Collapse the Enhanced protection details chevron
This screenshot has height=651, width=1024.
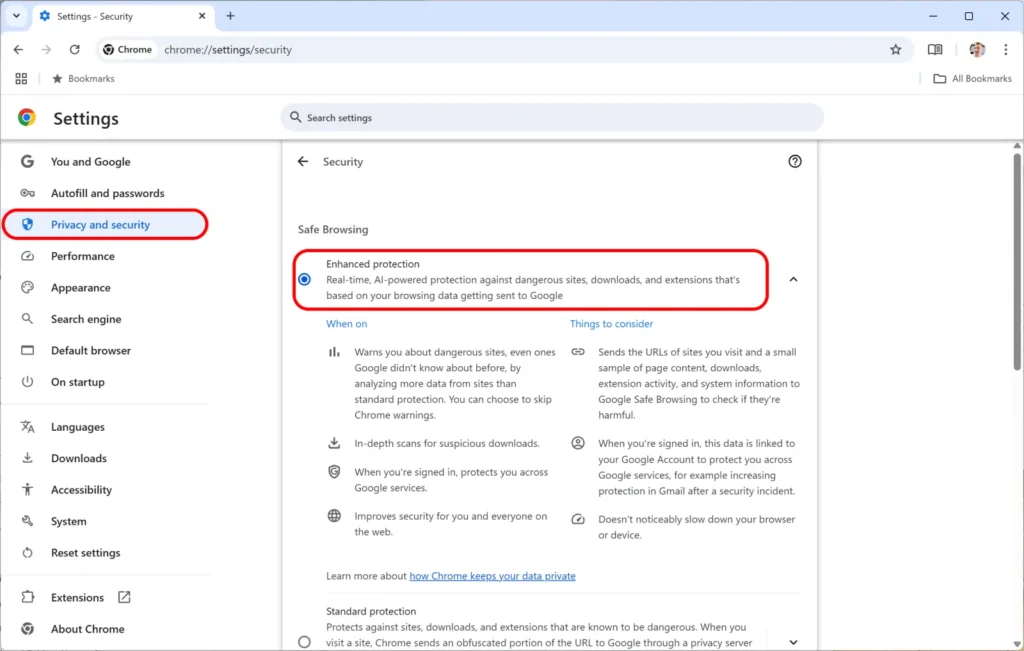793,280
